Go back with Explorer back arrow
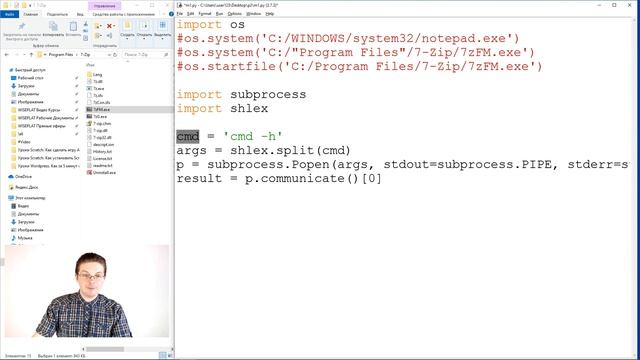 [7, 55]
